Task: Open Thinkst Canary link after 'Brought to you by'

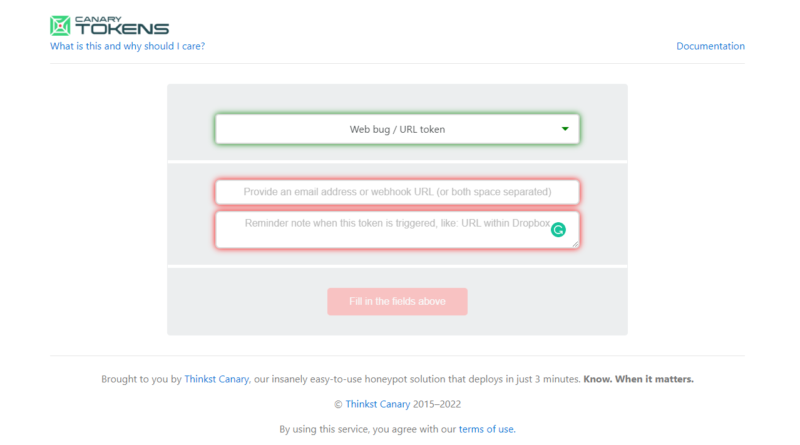Action: click(216, 379)
